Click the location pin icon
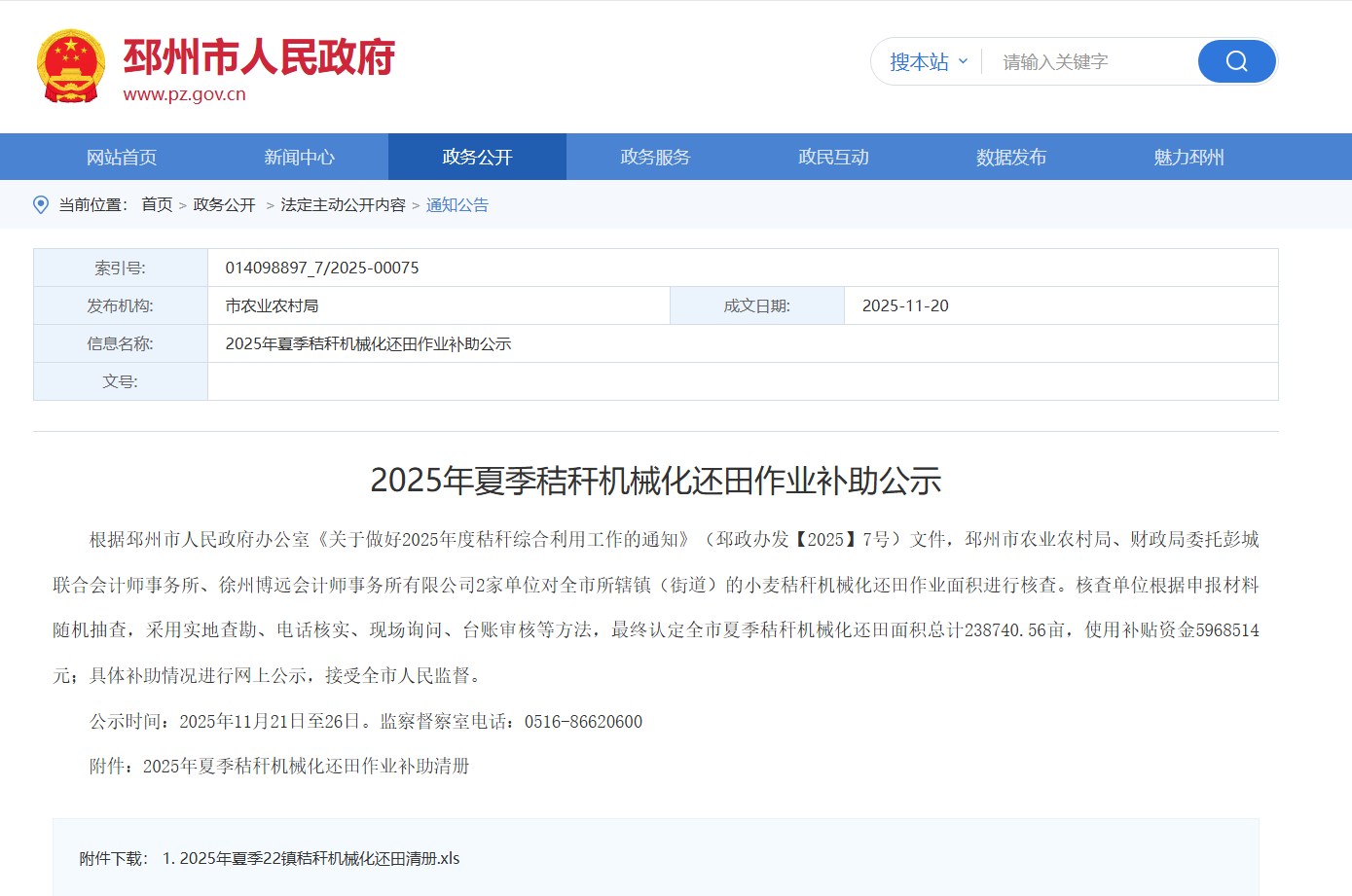The width and height of the screenshot is (1352, 896). [41, 205]
